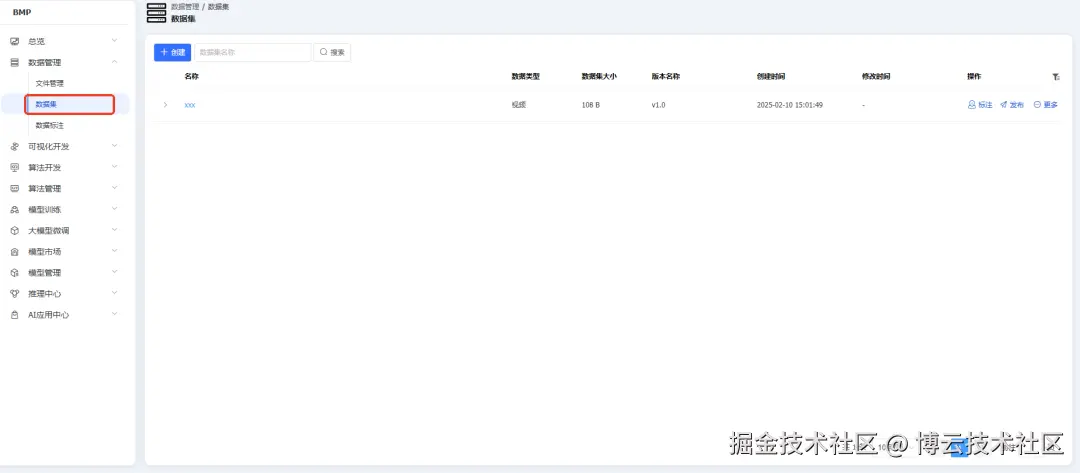The height and width of the screenshot is (473, 1080).
Task: Click the 模型市场 icon in sidebar
Action: pyautogui.click(x=14, y=252)
